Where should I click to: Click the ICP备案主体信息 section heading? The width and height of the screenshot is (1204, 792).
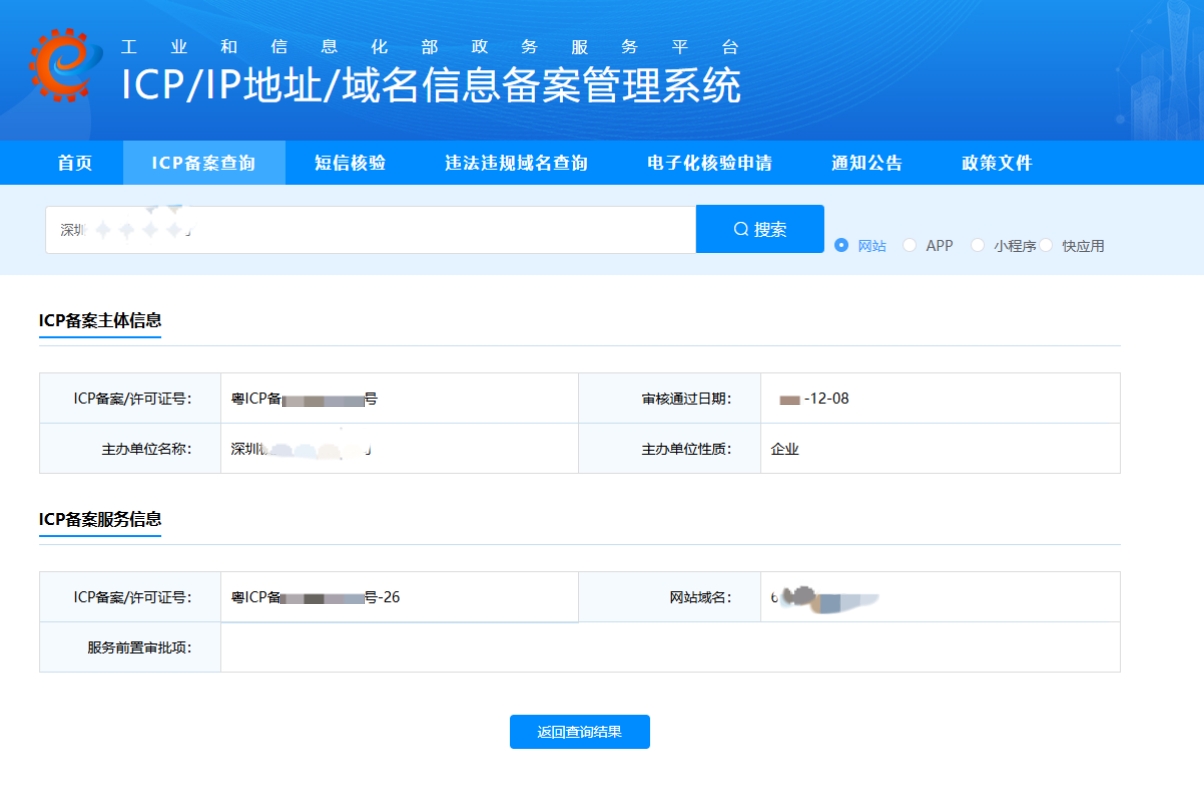100,321
